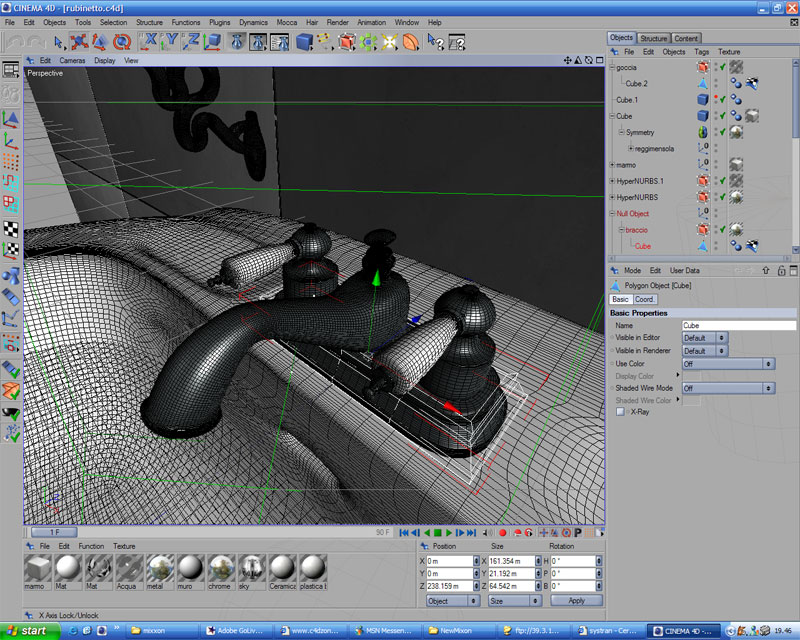Disable the Symmetry object checkmark

coord(723,132)
